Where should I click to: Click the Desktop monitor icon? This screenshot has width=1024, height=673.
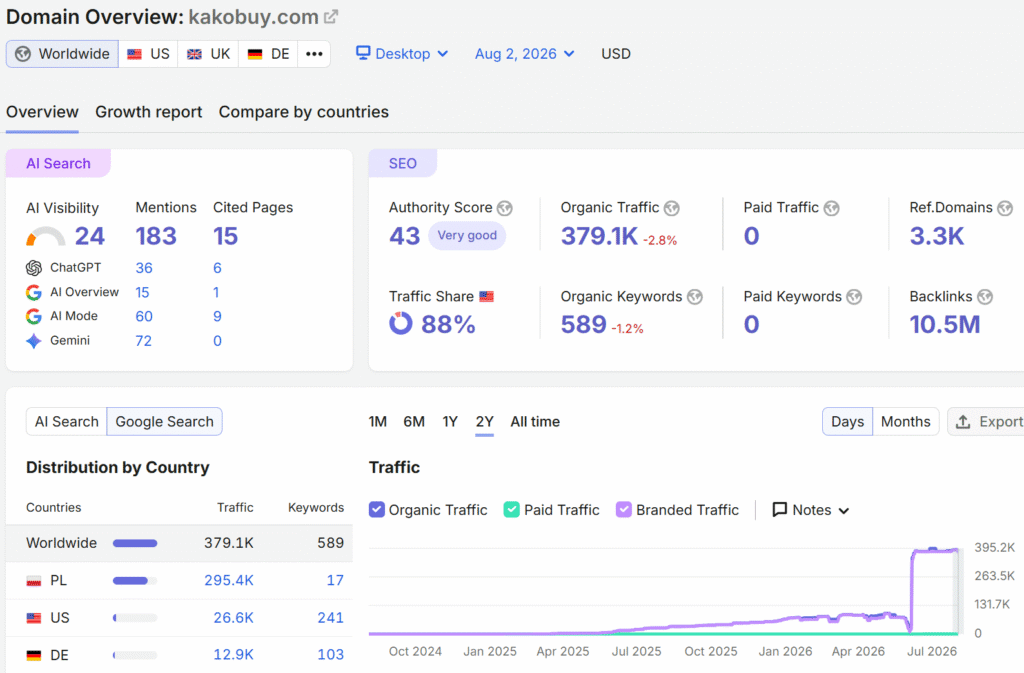[363, 53]
